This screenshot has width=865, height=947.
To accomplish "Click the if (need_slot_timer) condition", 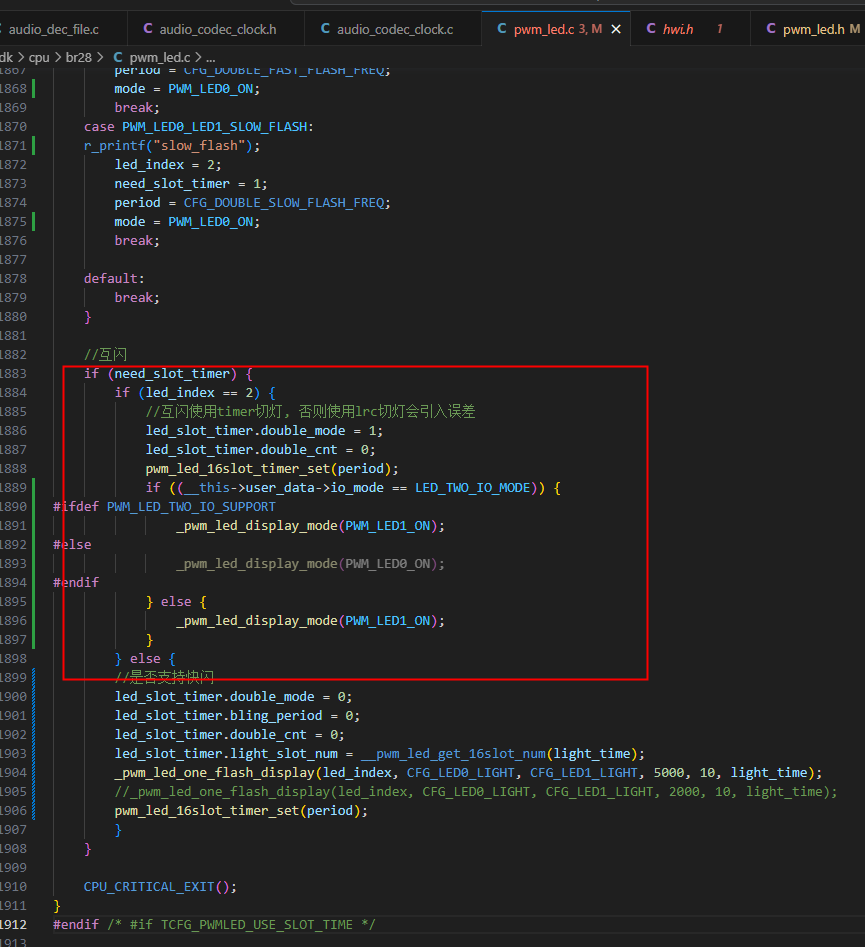I will [x=168, y=374].
